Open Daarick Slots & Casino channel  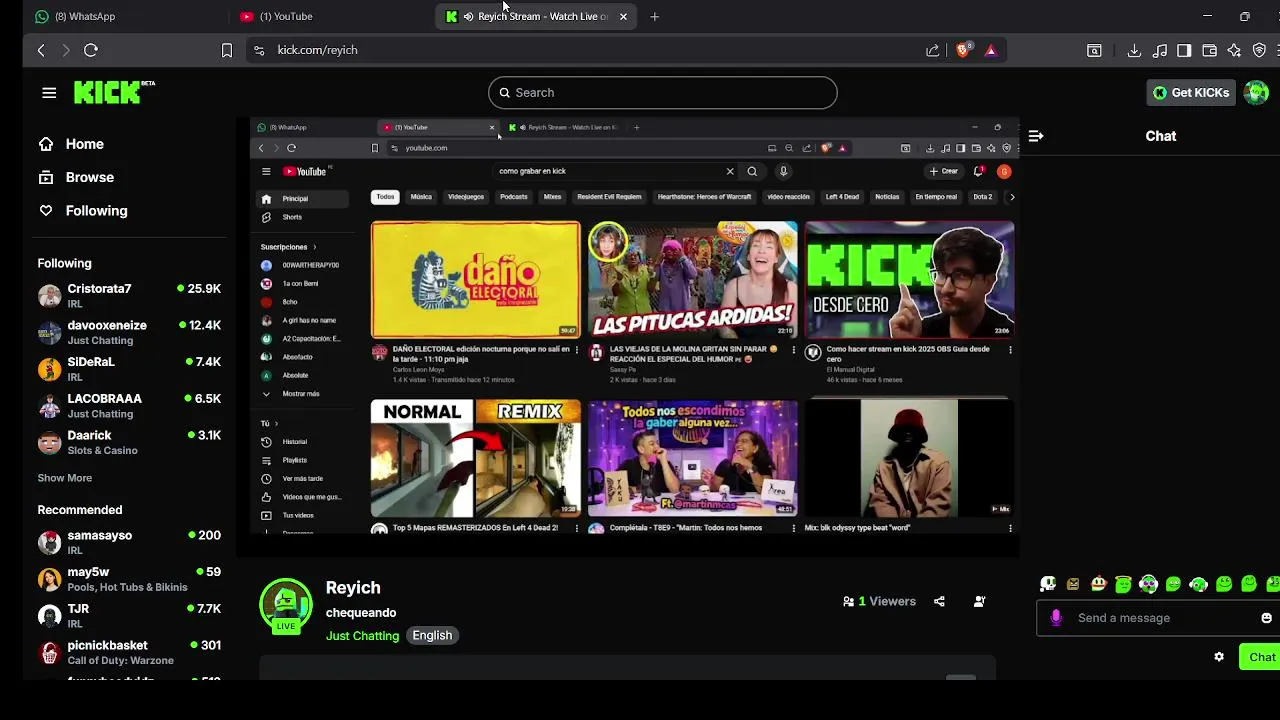[129, 442]
